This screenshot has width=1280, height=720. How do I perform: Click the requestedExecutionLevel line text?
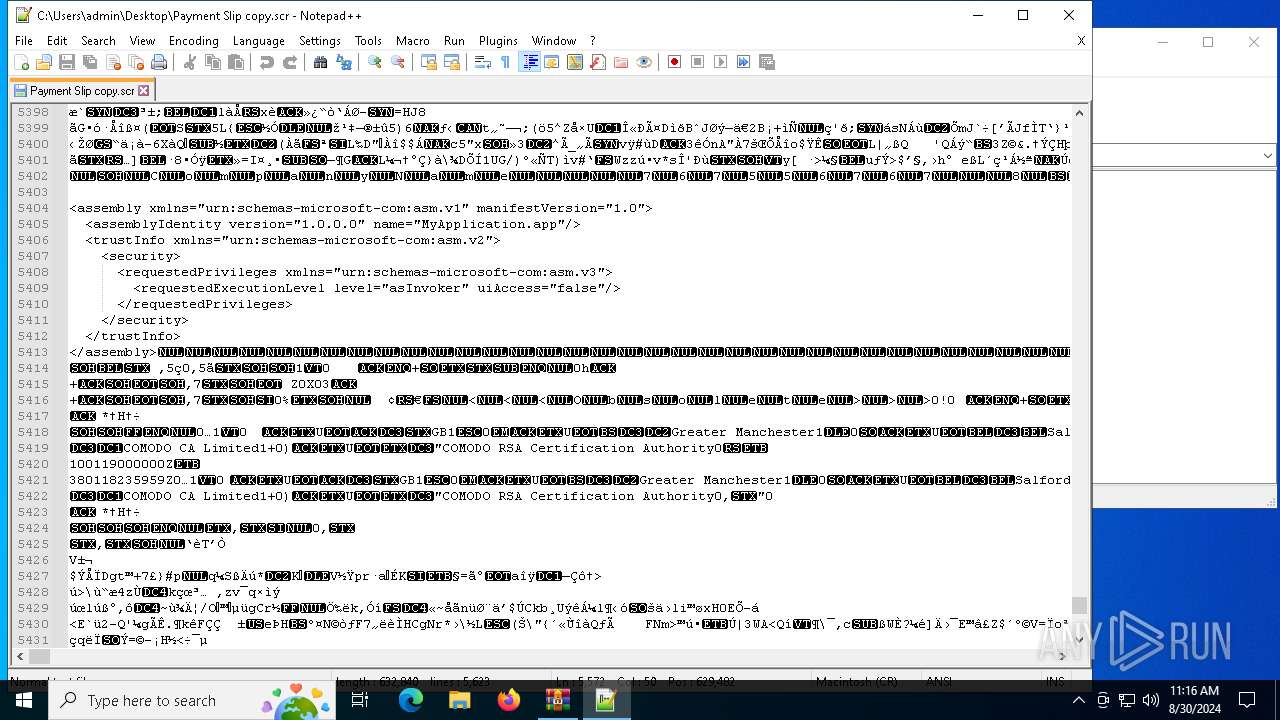click(x=376, y=288)
